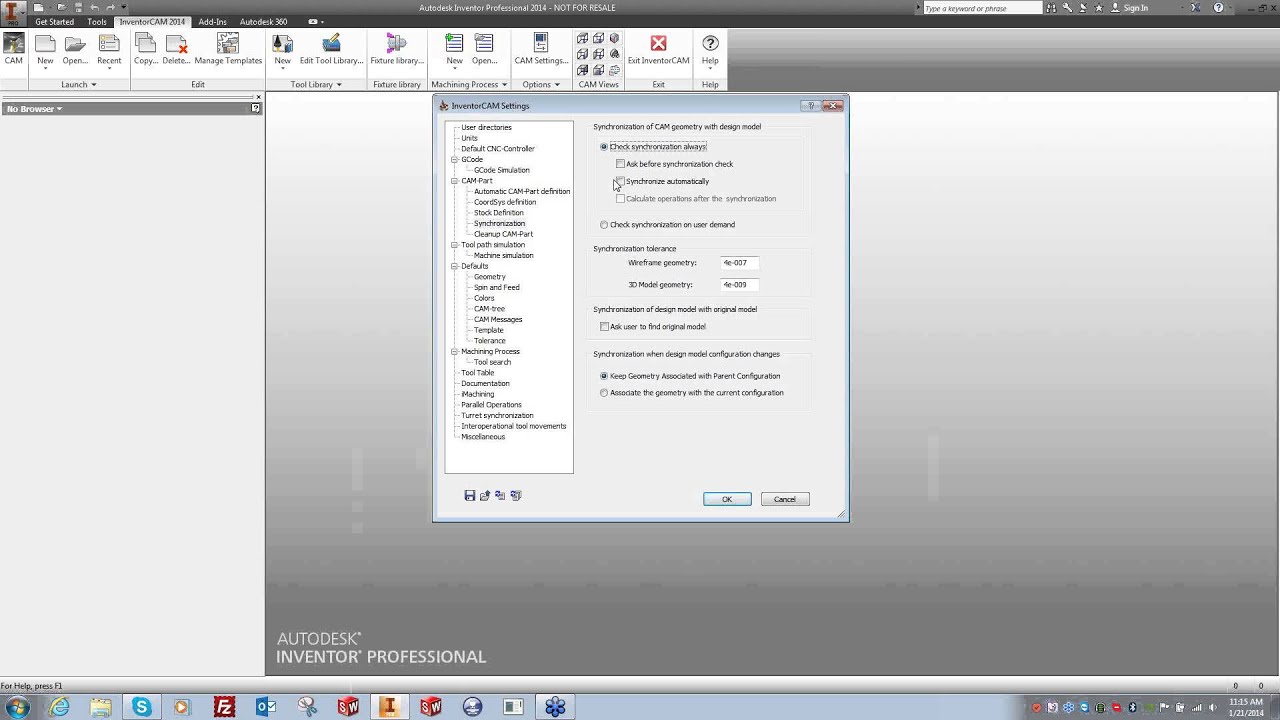This screenshot has width=1280, height=720.
Task: Select Miscellaneous in settings tree
Action: coord(483,437)
